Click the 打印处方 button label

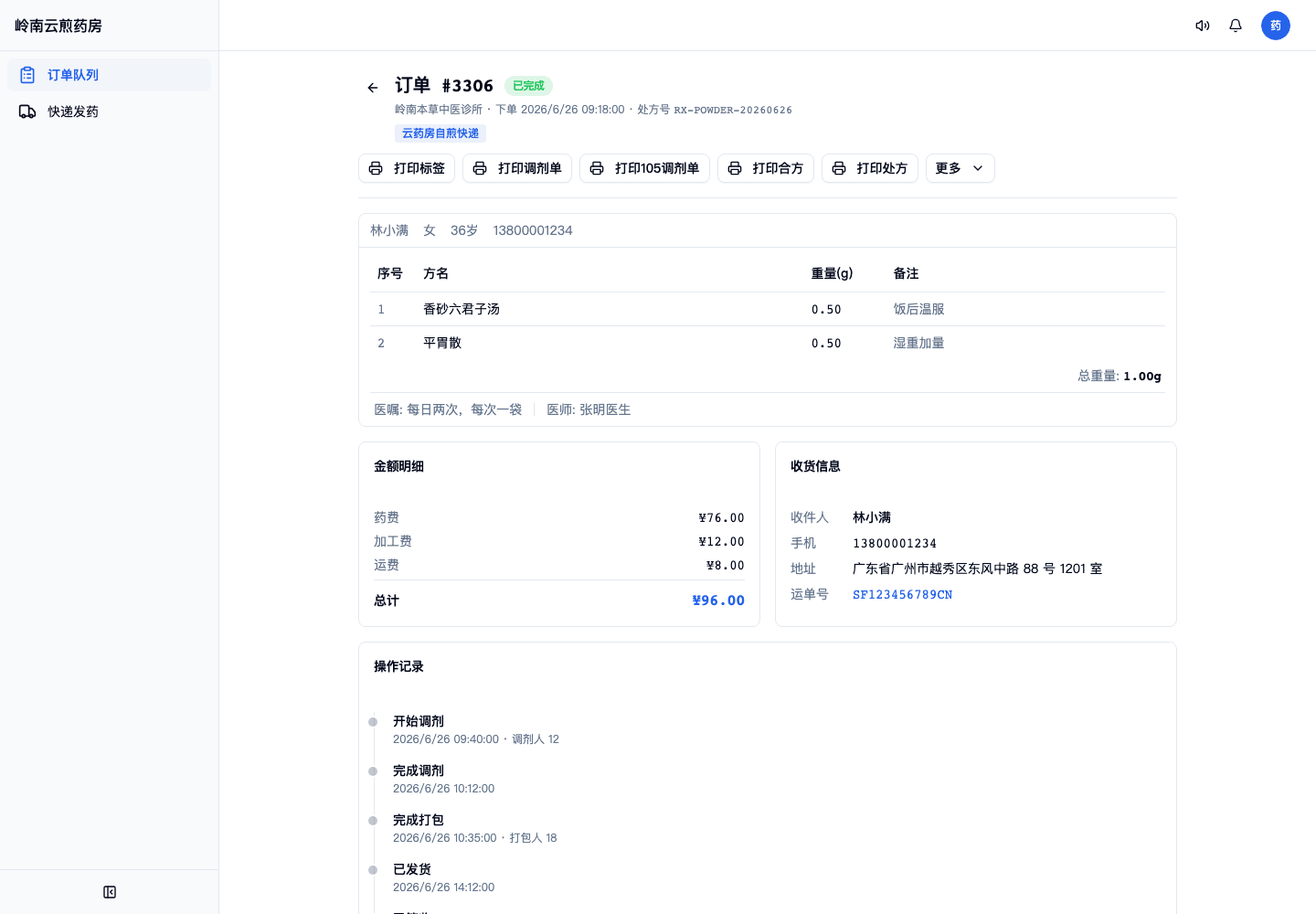pyautogui.click(x=882, y=168)
